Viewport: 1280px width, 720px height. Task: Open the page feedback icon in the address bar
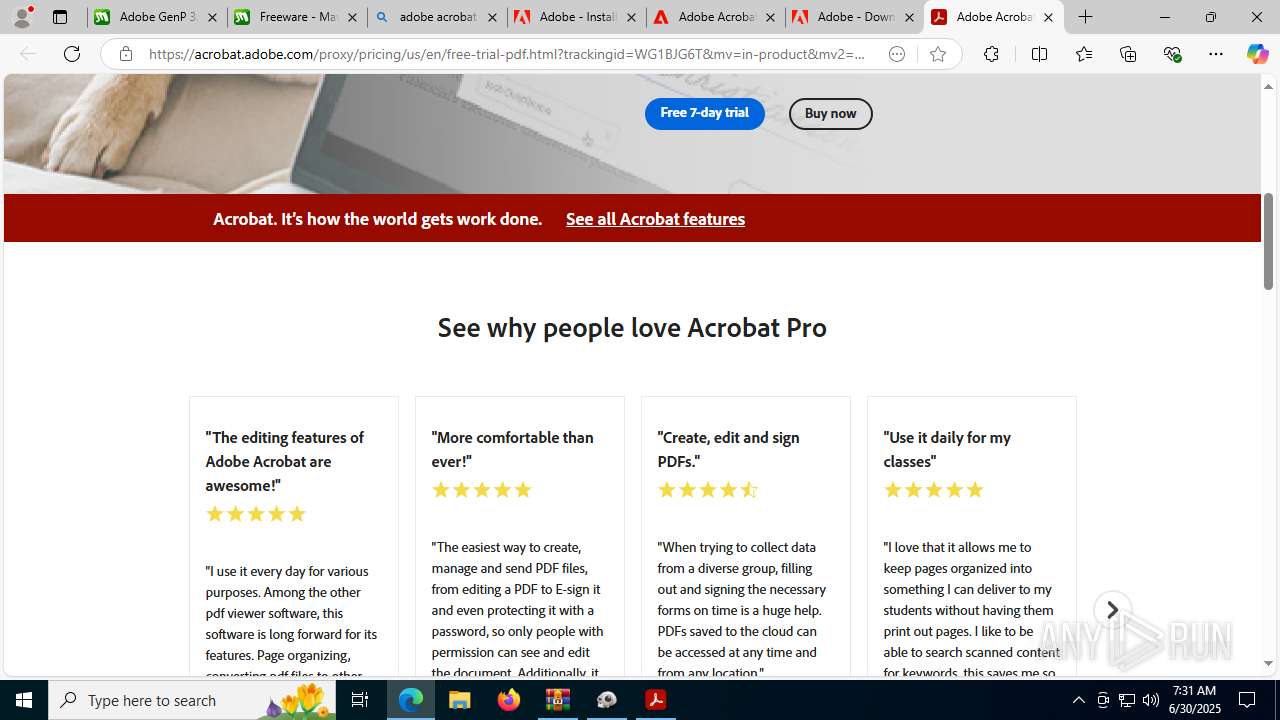click(x=897, y=54)
